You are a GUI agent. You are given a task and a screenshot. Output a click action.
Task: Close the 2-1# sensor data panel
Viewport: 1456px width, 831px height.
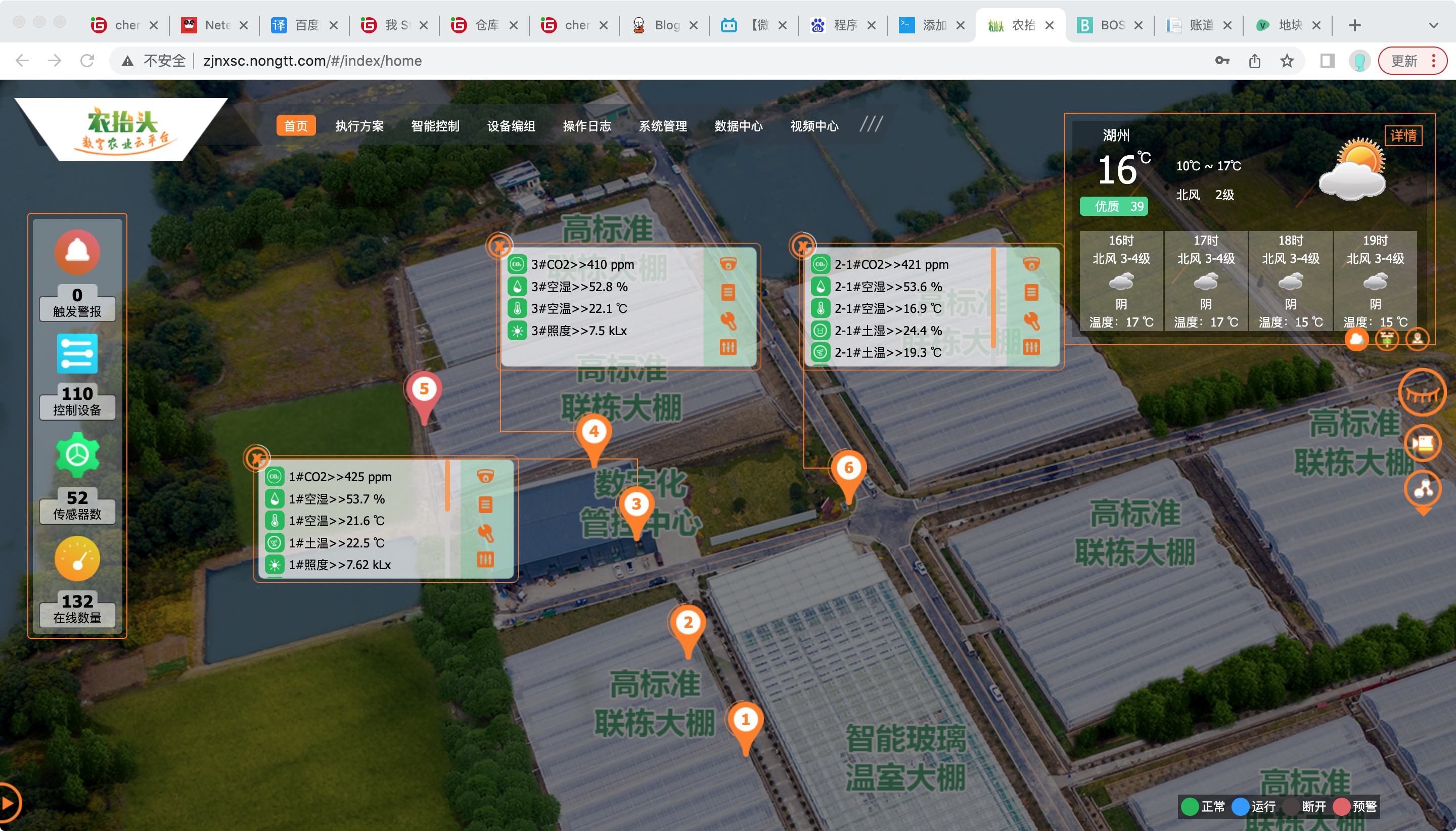(x=802, y=247)
